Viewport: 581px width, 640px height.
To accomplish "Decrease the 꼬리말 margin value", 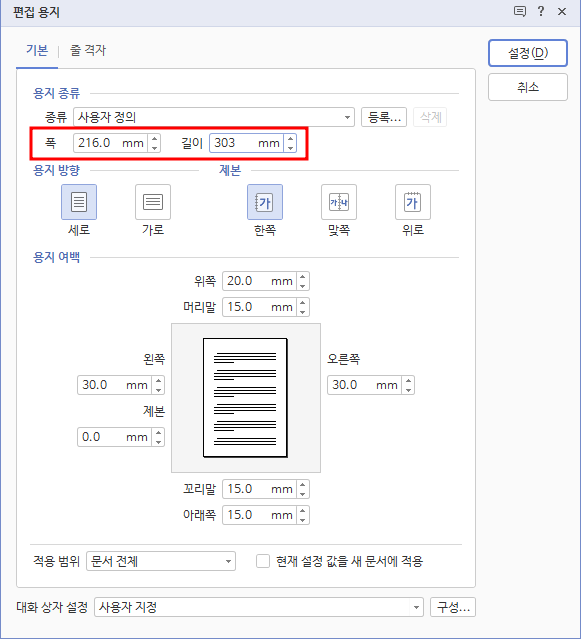I will [x=303, y=494].
